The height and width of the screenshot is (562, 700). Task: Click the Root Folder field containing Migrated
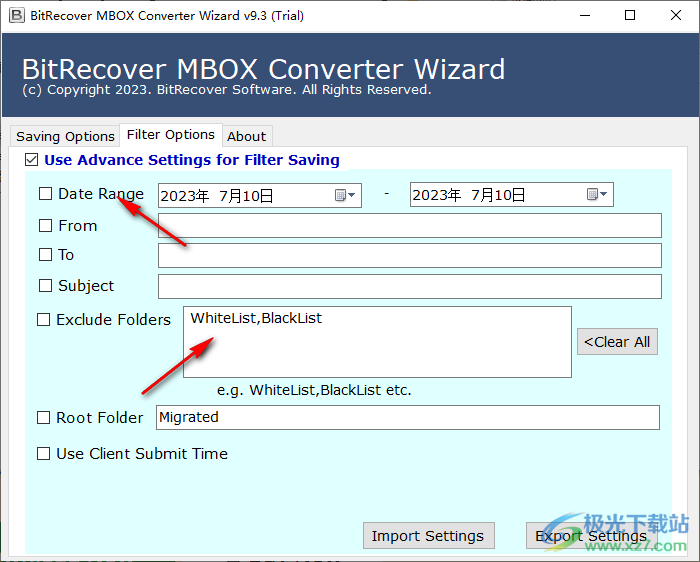pyautogui.click(x=408, y=417)
